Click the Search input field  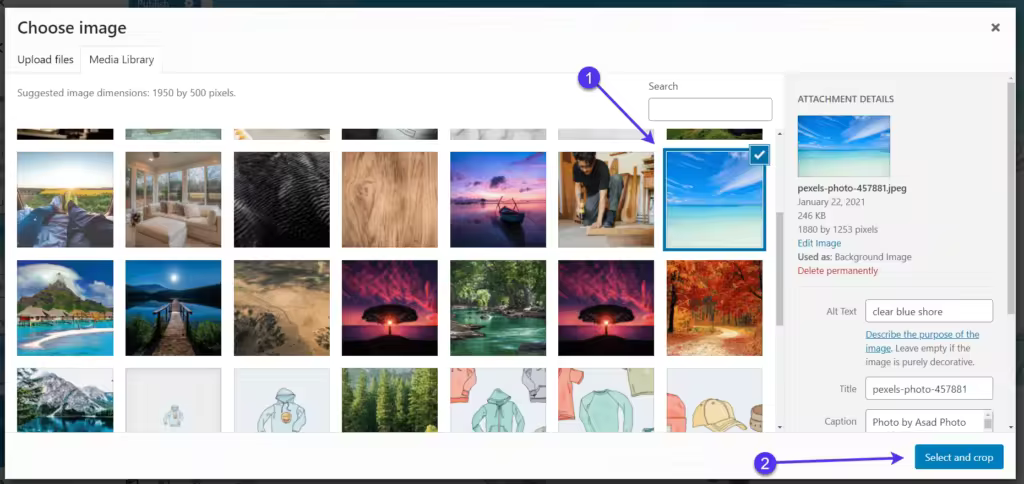710,109
